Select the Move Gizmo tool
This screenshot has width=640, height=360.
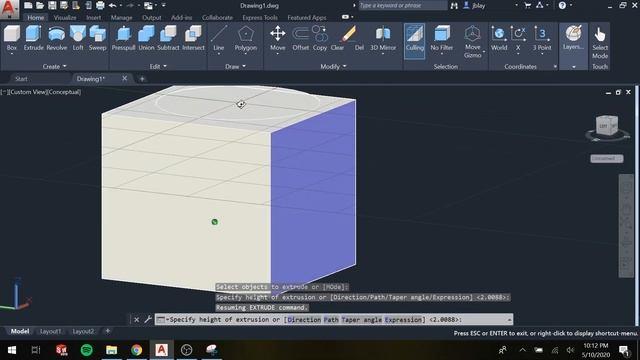[x=472, y=42]
